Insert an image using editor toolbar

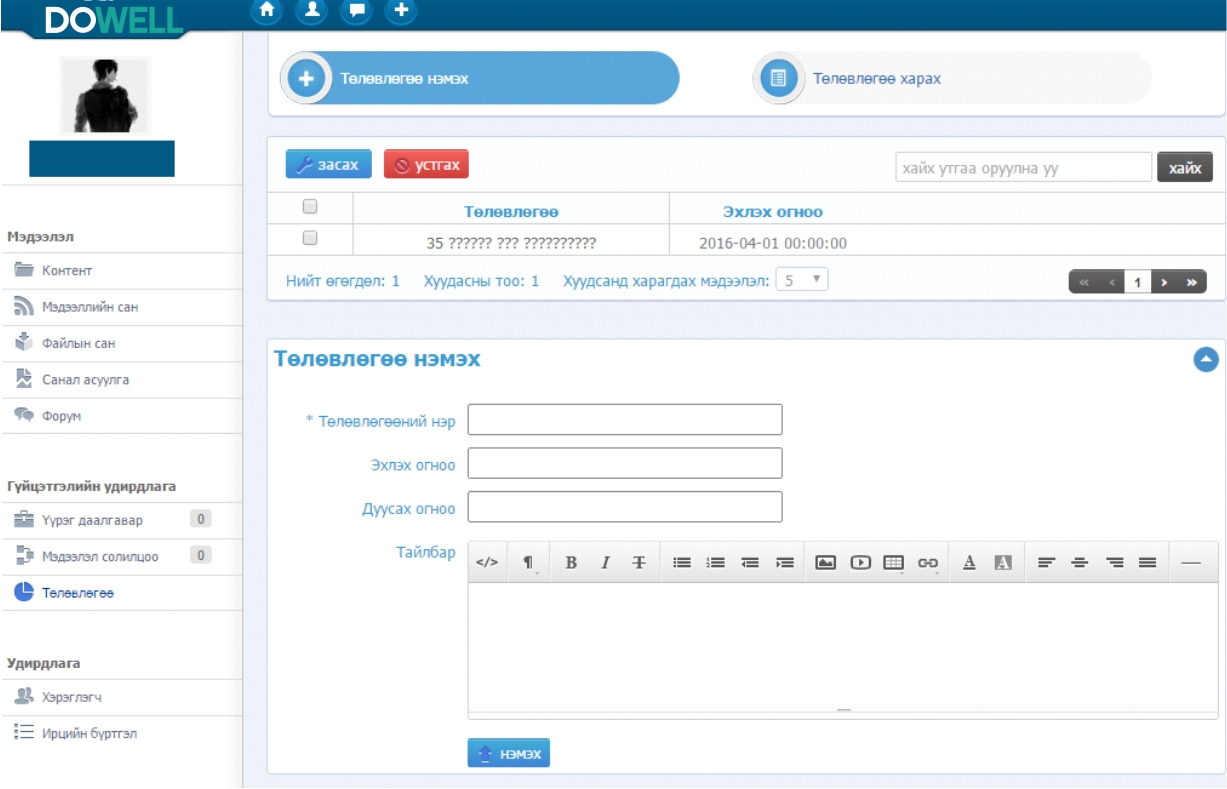tap(825, 563)
